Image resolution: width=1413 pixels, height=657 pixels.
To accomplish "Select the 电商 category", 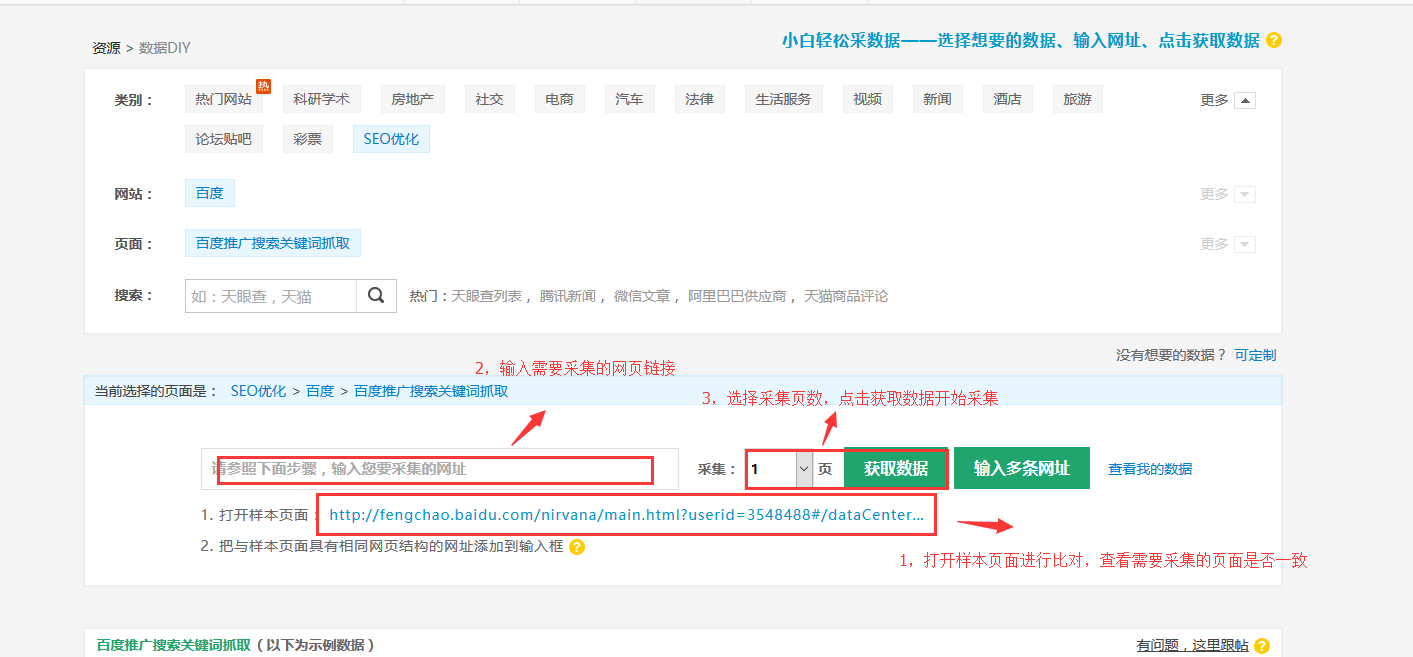I will pos(559,99).
